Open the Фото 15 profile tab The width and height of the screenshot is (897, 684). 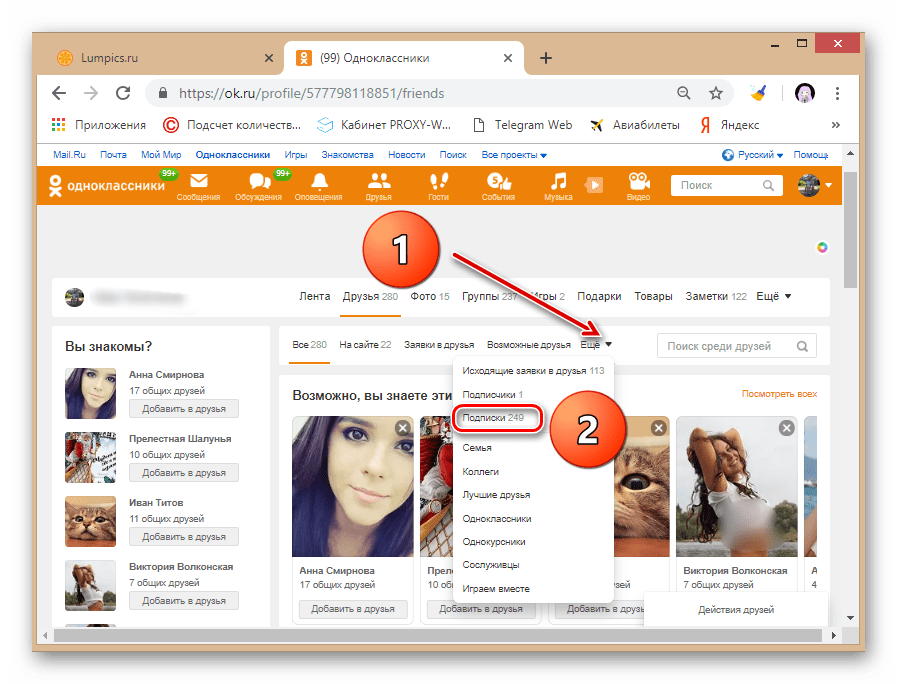point(430,296)
